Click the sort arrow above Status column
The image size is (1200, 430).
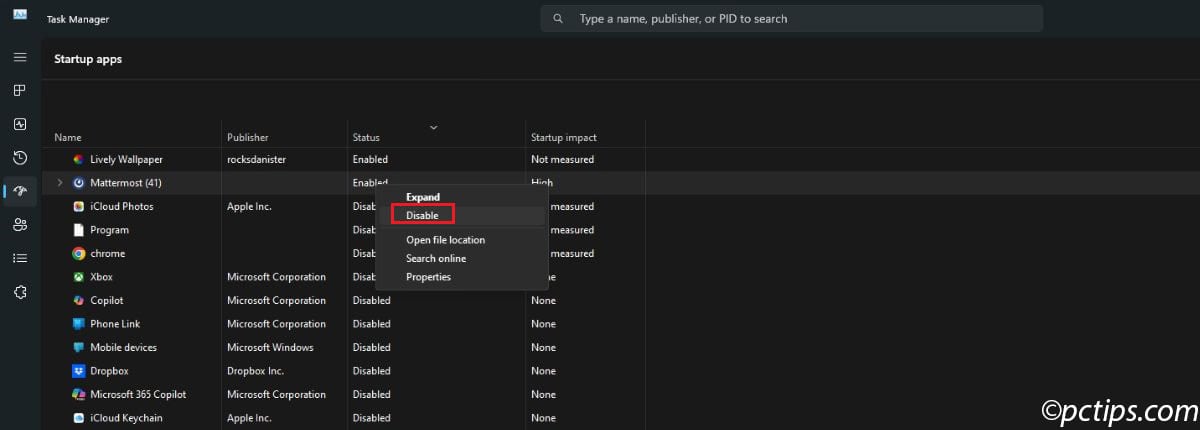pos(433,127)
